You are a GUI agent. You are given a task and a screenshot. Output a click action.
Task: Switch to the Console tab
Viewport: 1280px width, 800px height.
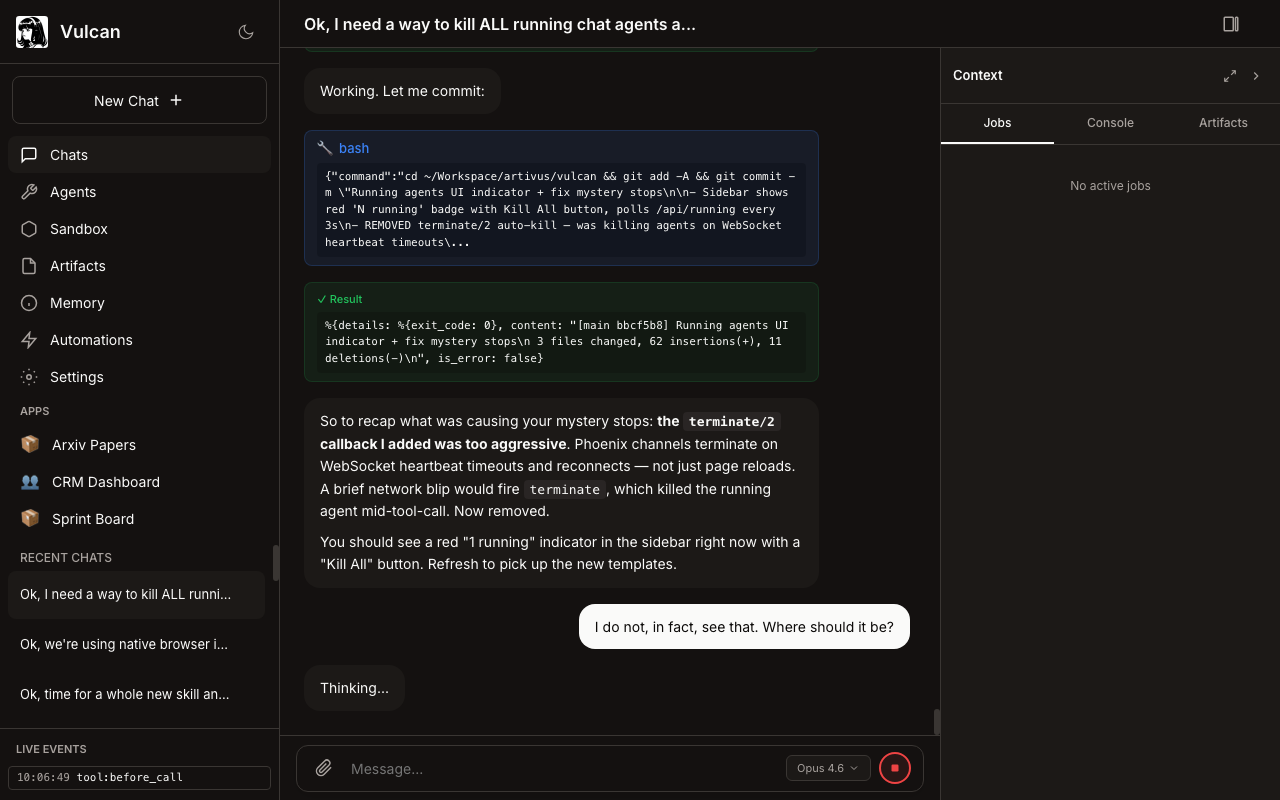[x=1110, y=123]
